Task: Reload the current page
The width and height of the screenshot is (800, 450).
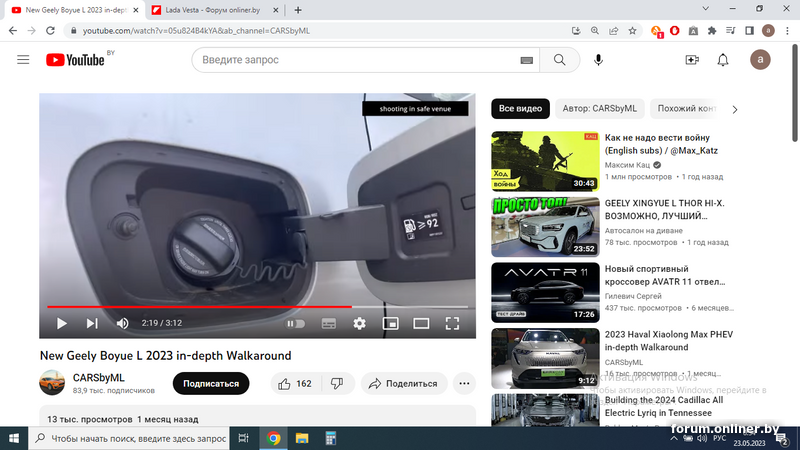Action: pos(50,31)
